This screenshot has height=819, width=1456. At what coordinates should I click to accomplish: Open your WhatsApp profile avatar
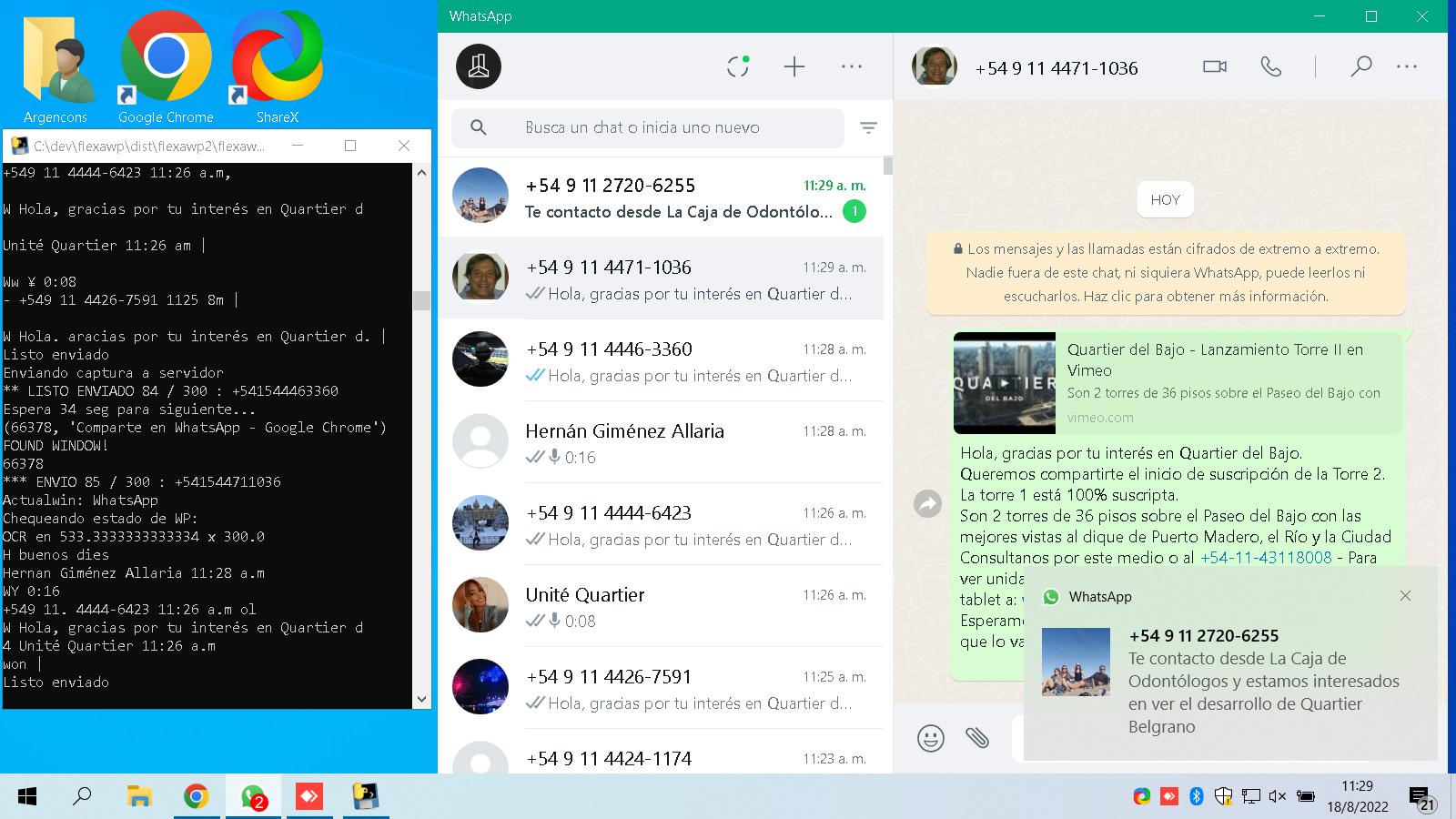479,66
